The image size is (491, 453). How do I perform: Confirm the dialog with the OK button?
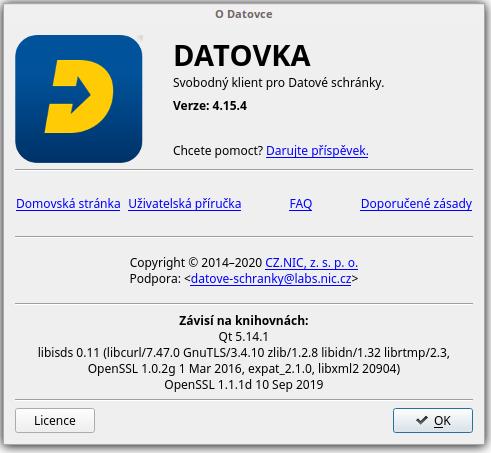(x=433, y=420)
